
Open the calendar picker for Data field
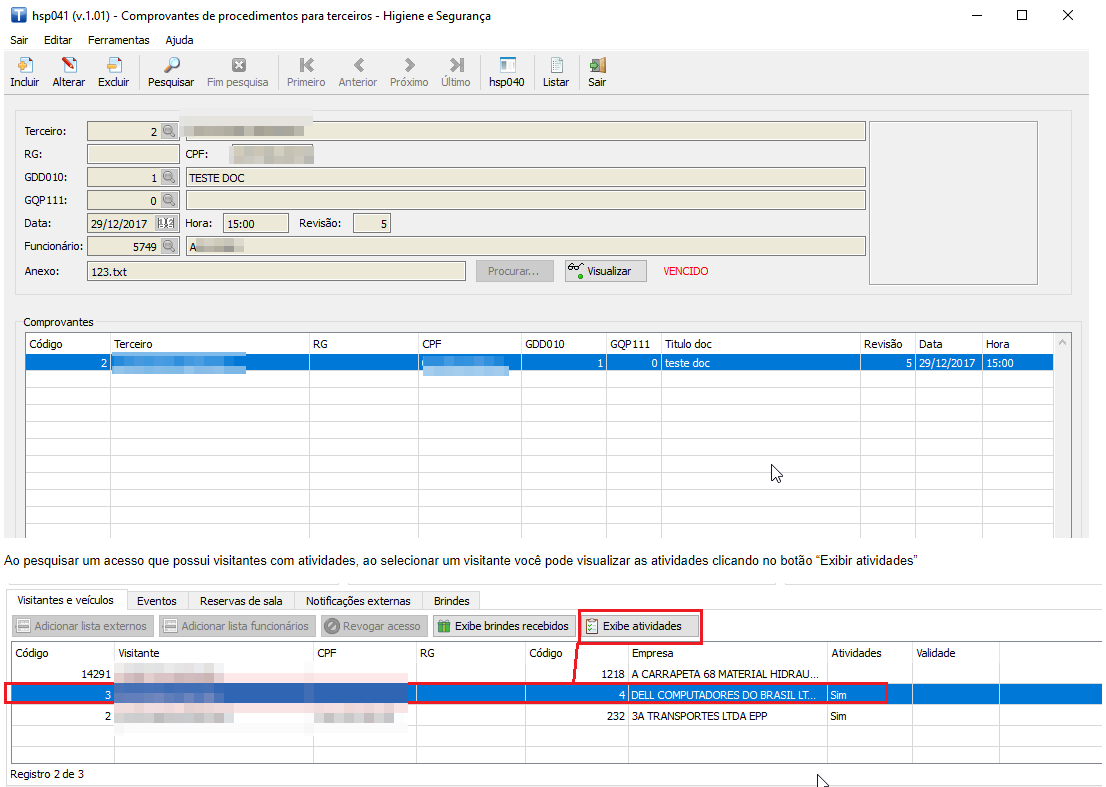coord(168,223)
